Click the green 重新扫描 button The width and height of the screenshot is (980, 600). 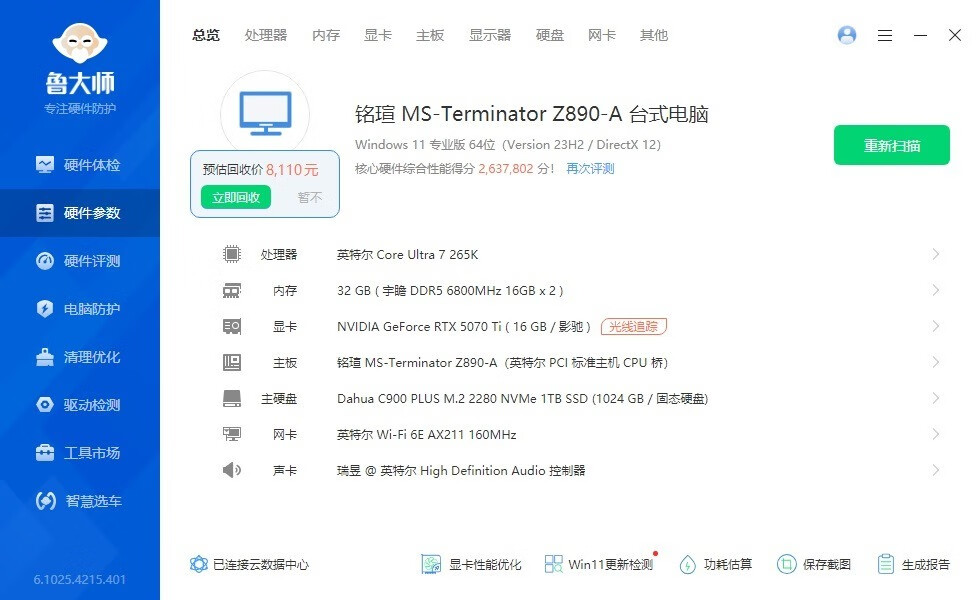pos(892,145)
